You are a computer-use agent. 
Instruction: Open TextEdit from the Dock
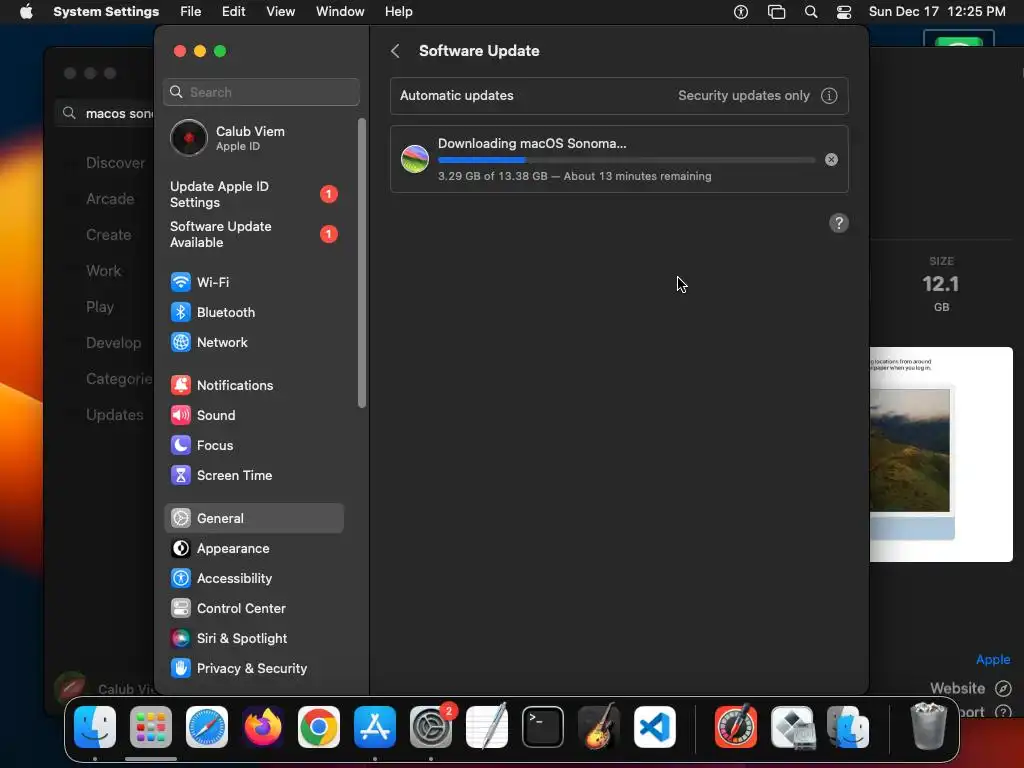tap(487, 727)
